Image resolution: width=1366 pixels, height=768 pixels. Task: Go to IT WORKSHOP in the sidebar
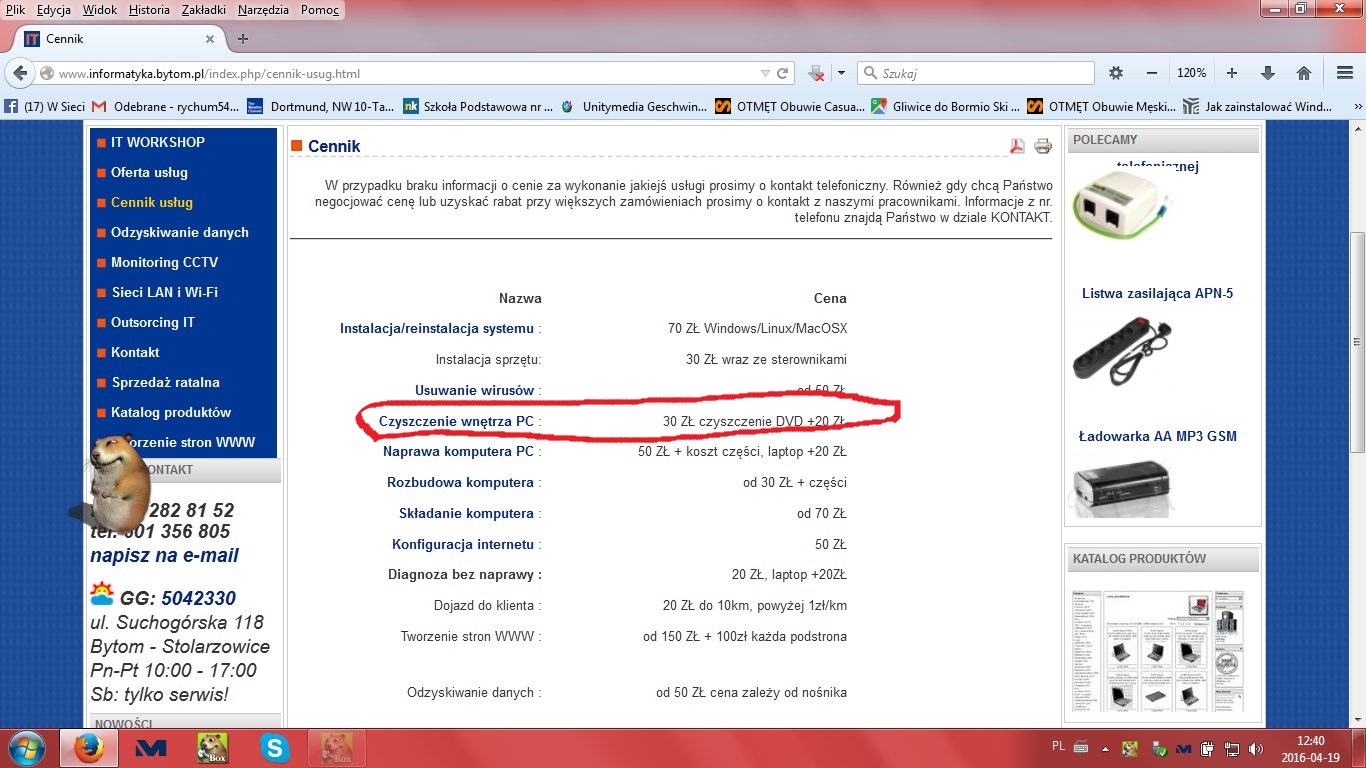click(x=158, y=142)
